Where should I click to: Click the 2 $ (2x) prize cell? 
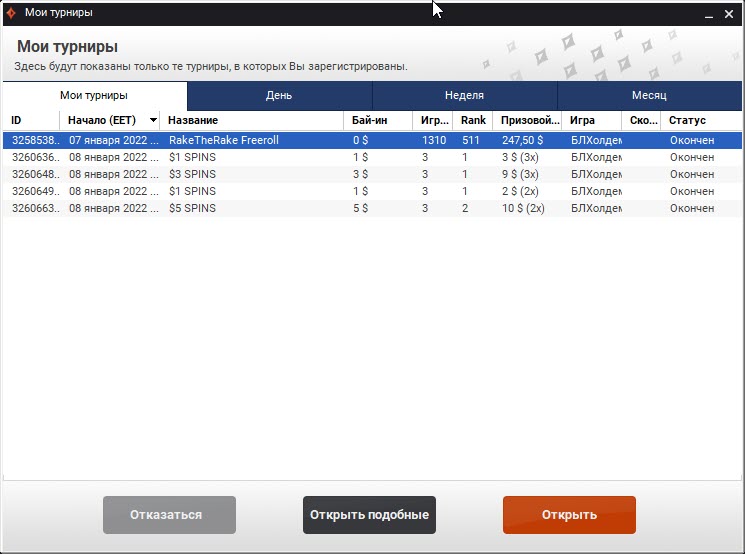pos(520,191)
